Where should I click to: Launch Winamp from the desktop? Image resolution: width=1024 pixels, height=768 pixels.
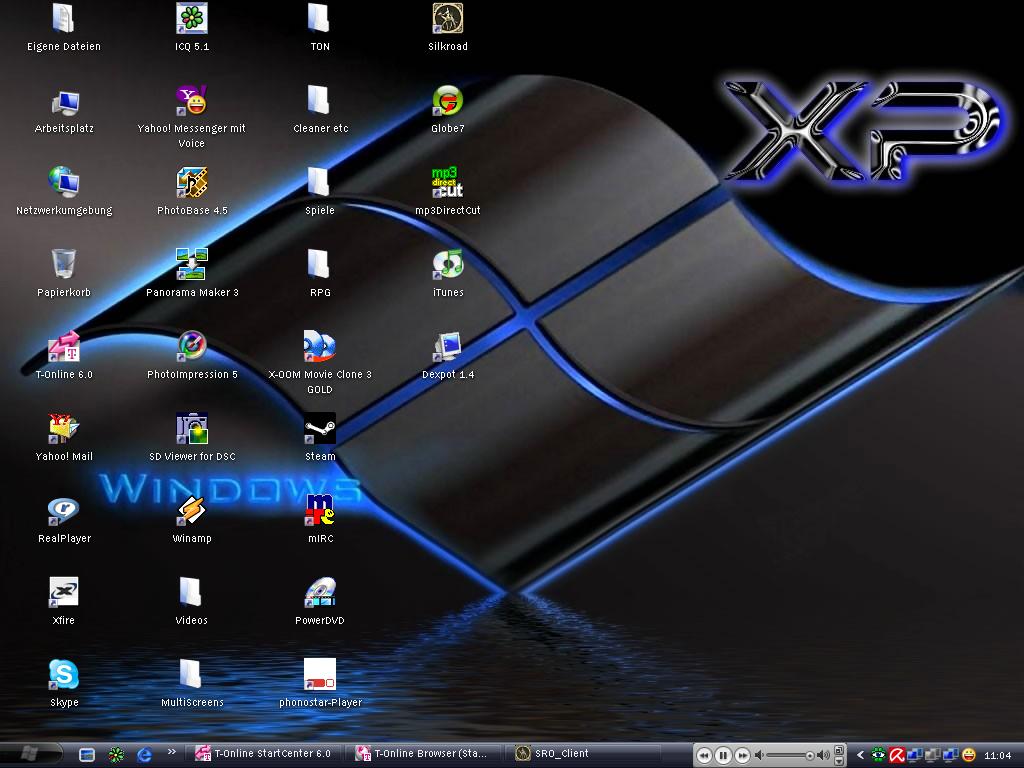191,511
